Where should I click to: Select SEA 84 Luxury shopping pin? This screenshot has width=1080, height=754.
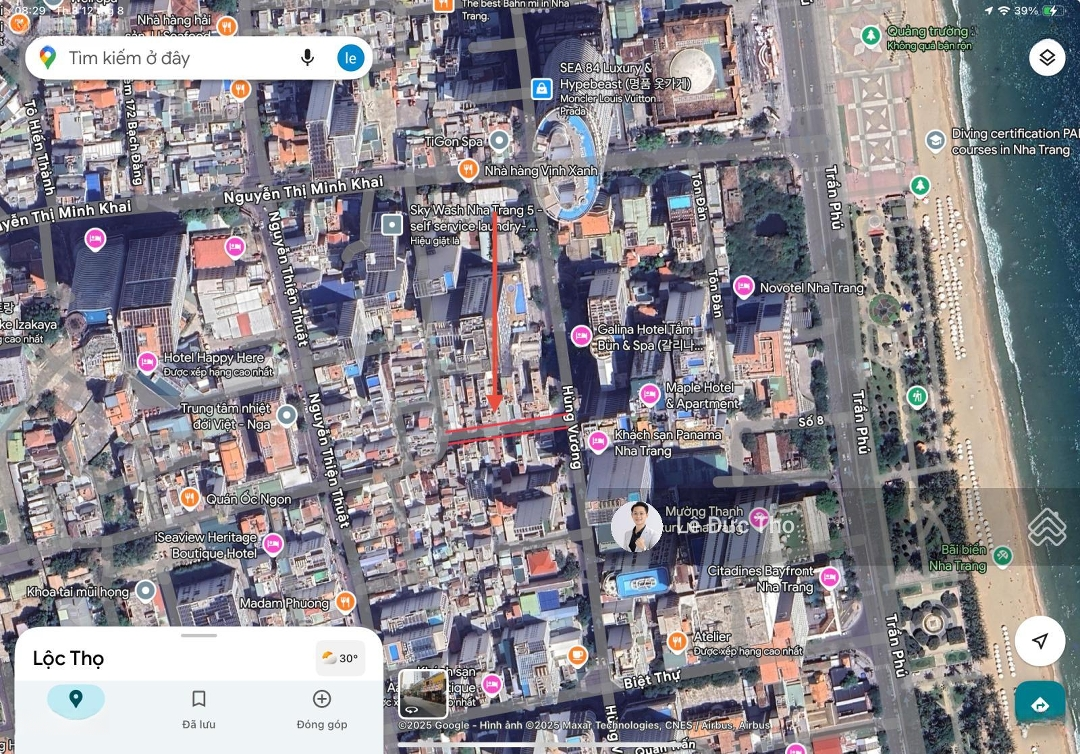541,89
